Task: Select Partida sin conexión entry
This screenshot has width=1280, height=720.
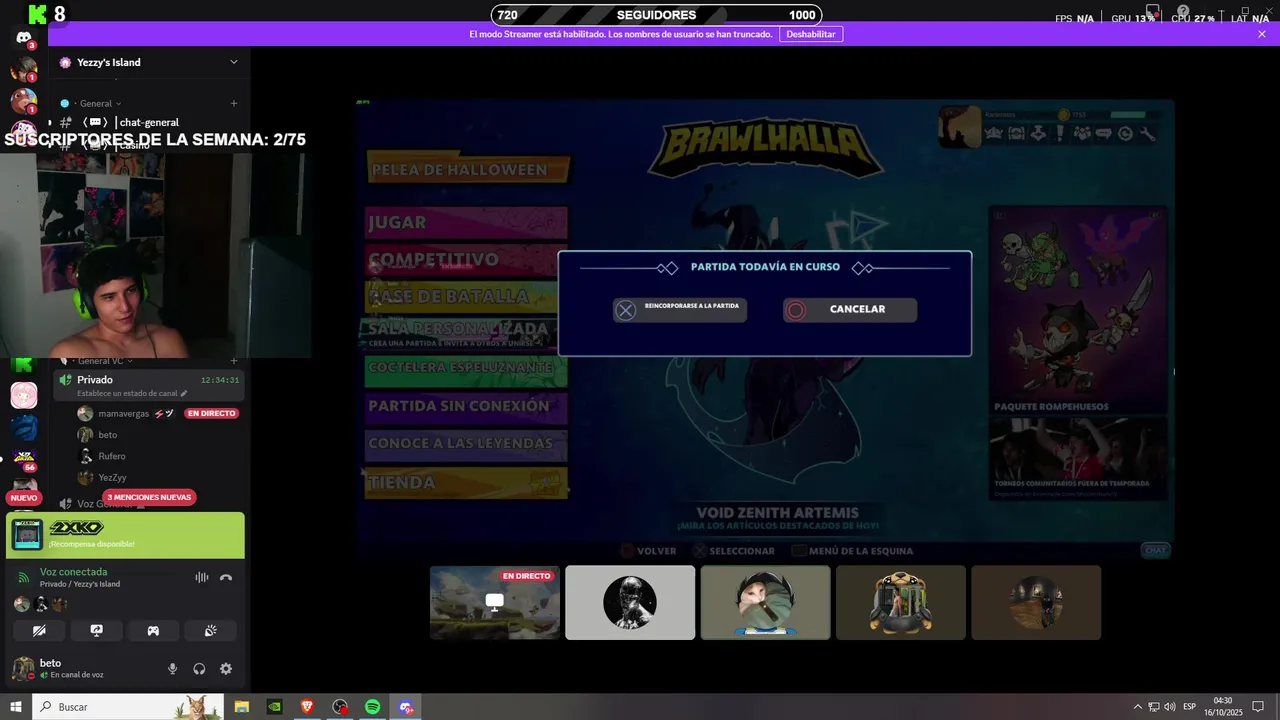Action: click(x=467, y=407)
